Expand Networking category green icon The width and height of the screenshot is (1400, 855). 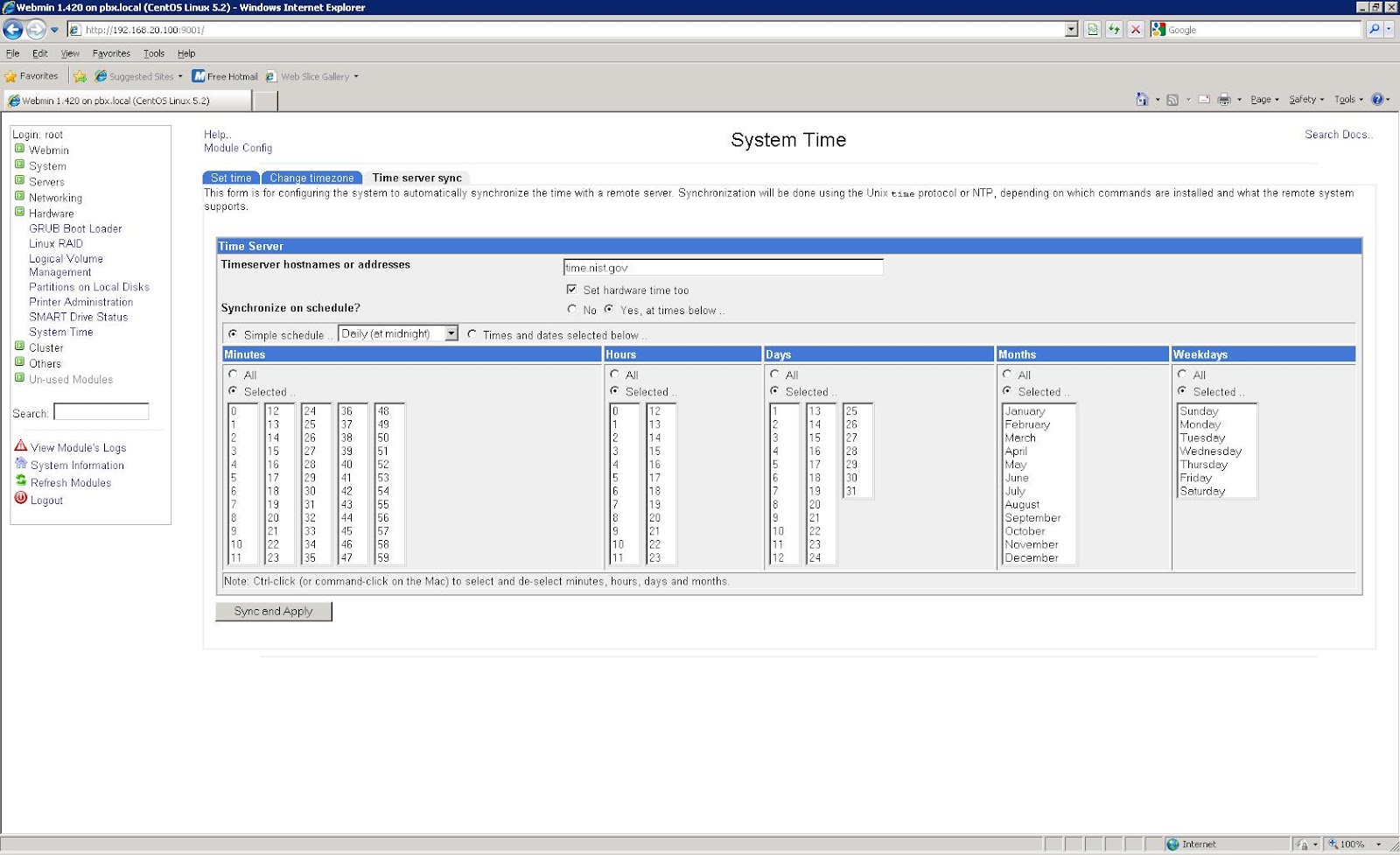(19, 196)
